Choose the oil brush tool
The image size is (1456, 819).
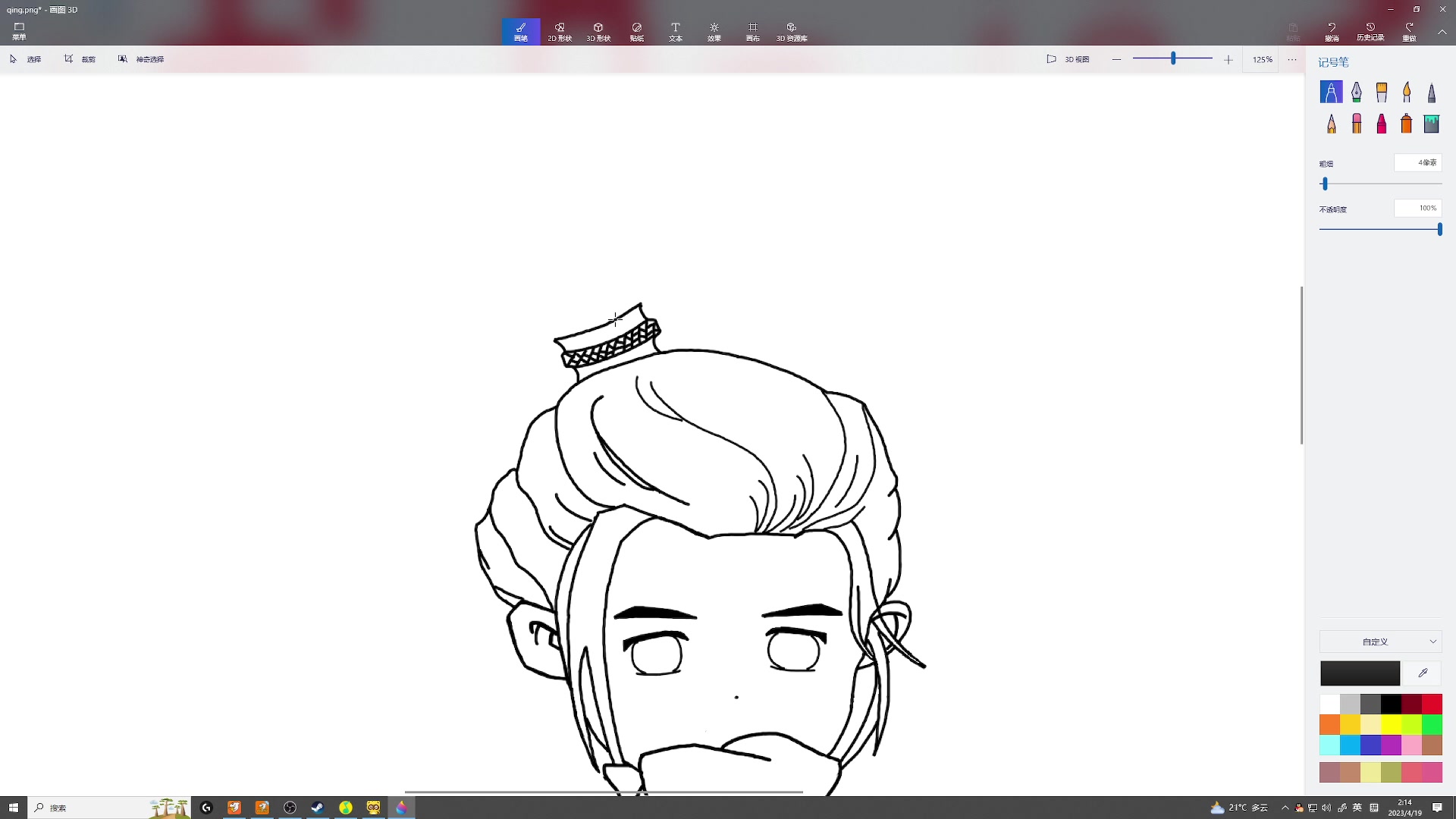(1381, 92)
